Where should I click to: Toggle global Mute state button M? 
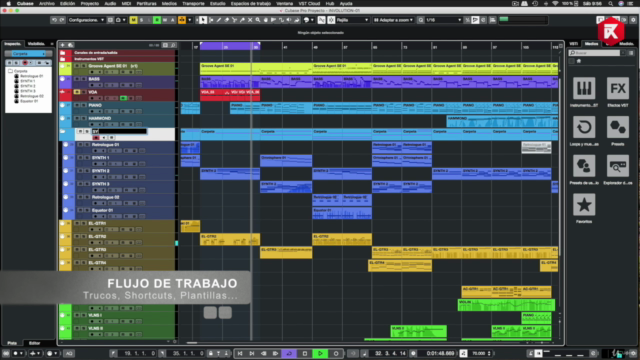(x=133, y=20)
